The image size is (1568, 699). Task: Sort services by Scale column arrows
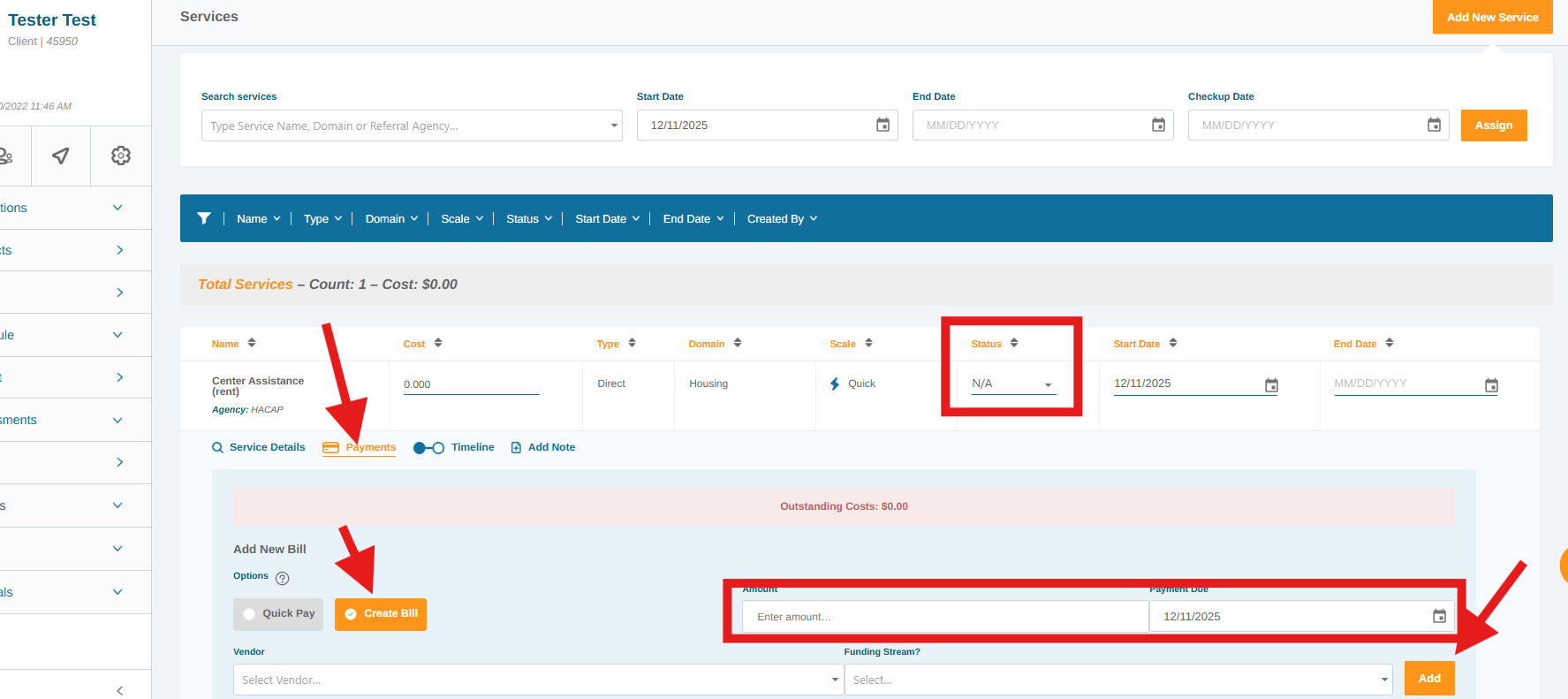[868, 343]
